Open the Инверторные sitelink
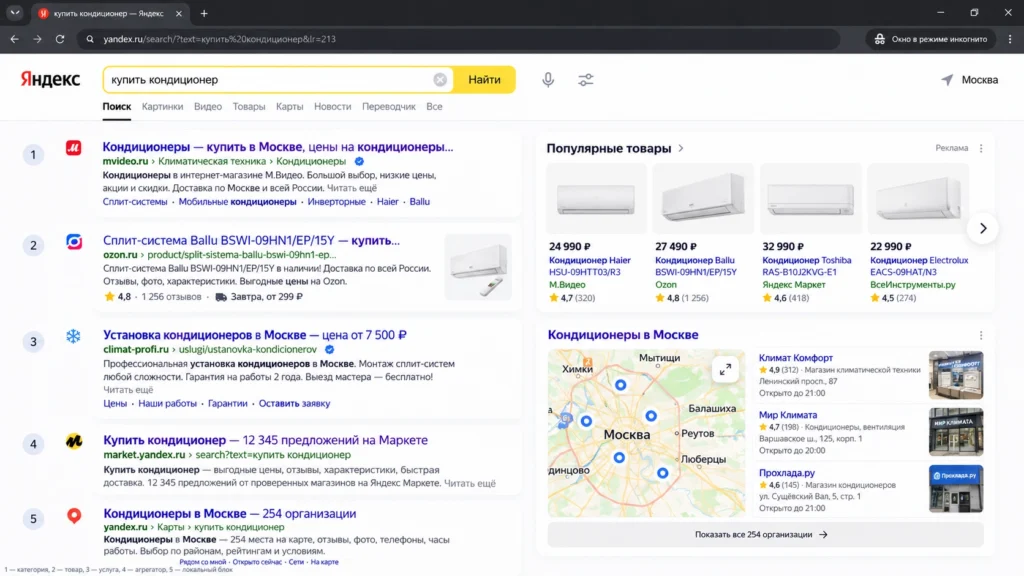This screenshot has width=1024, height=576. point(336,202)
